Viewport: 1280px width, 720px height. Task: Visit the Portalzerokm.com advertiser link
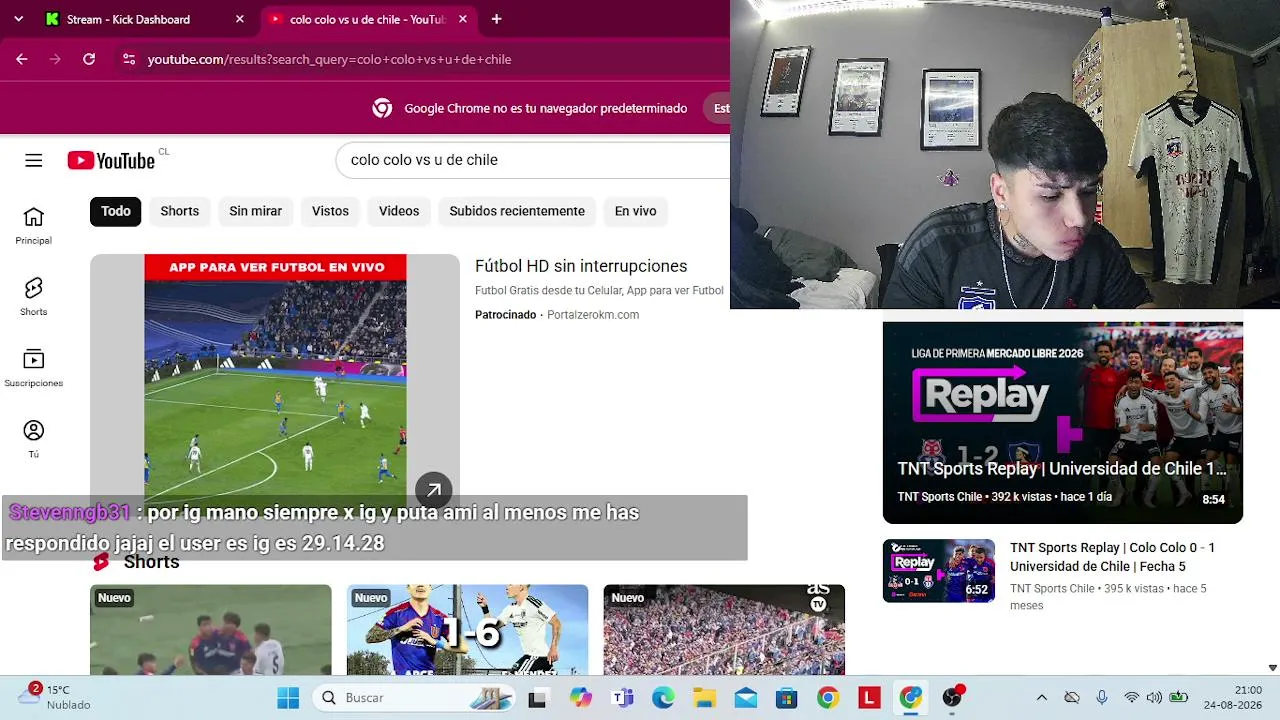coord(593,315)
